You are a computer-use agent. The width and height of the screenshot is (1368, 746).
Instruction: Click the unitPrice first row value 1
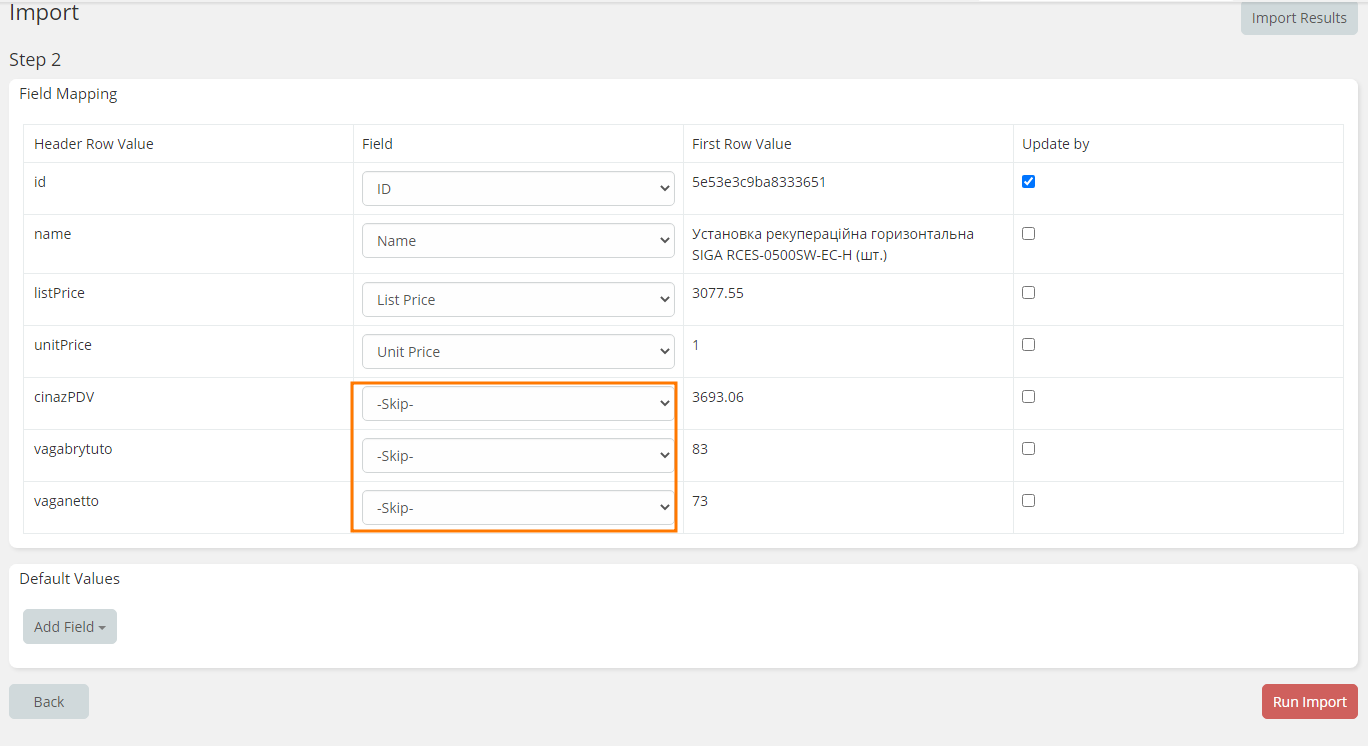click(696, 345)
